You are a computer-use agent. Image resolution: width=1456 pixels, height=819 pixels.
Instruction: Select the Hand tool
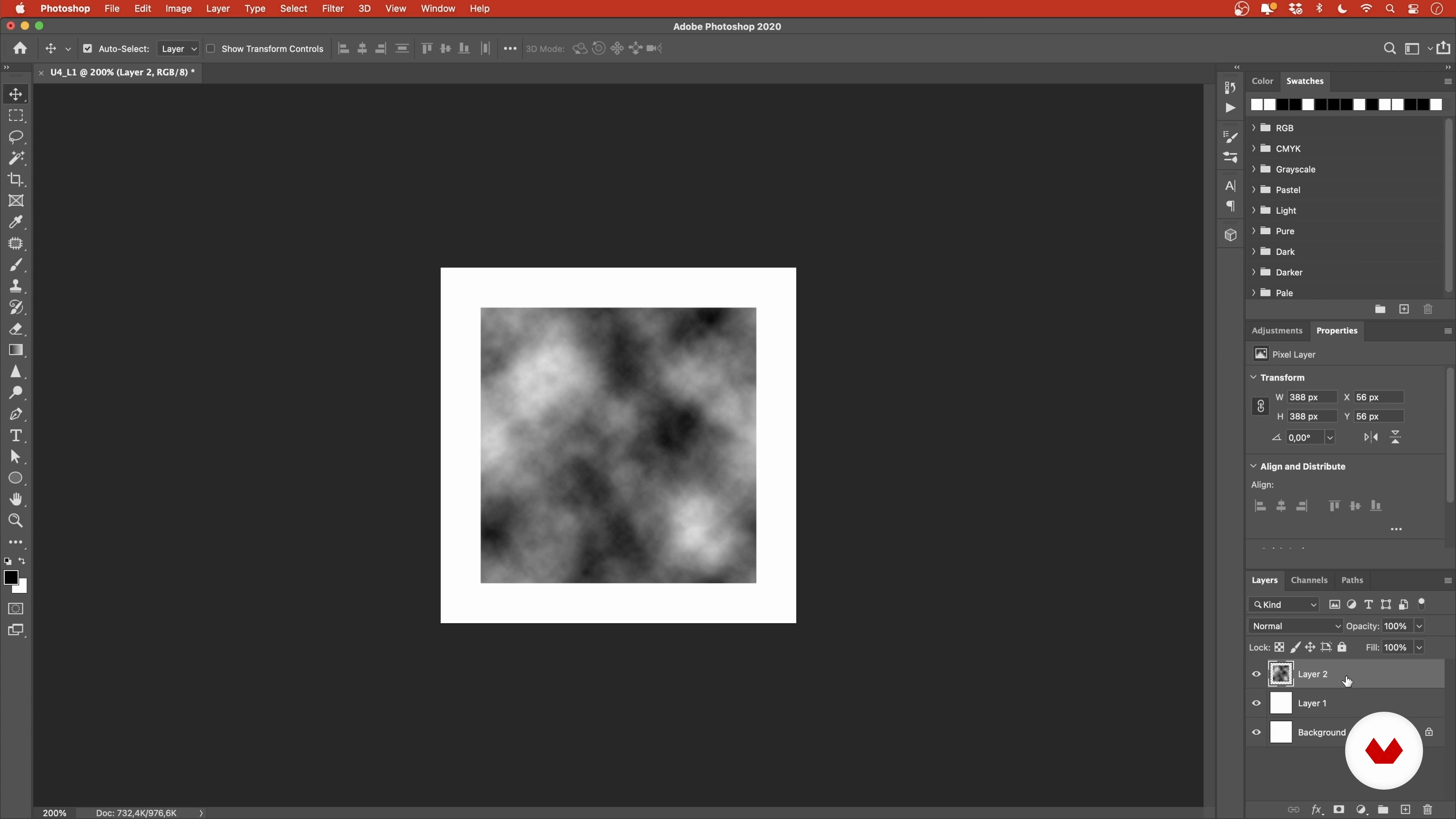coord(16,500)
